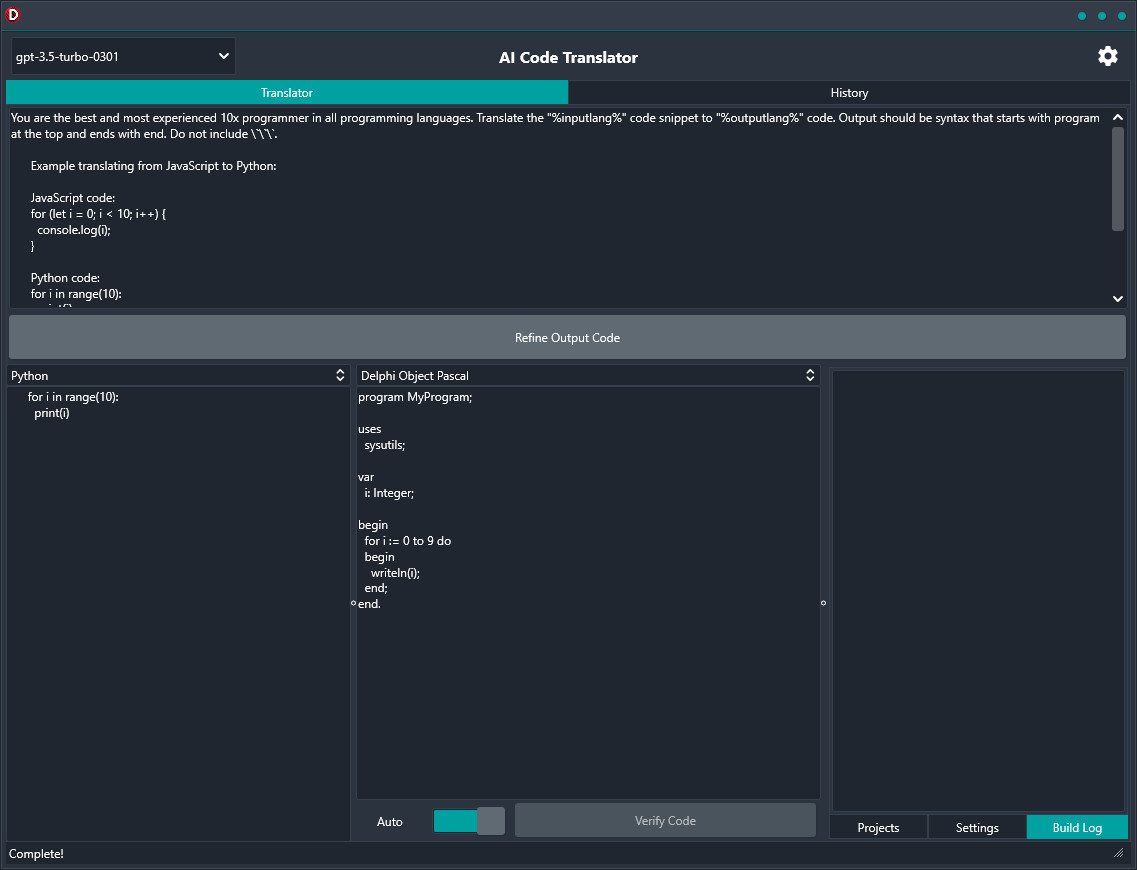Click 'program MyProgram;' line in output

[415, 397]
